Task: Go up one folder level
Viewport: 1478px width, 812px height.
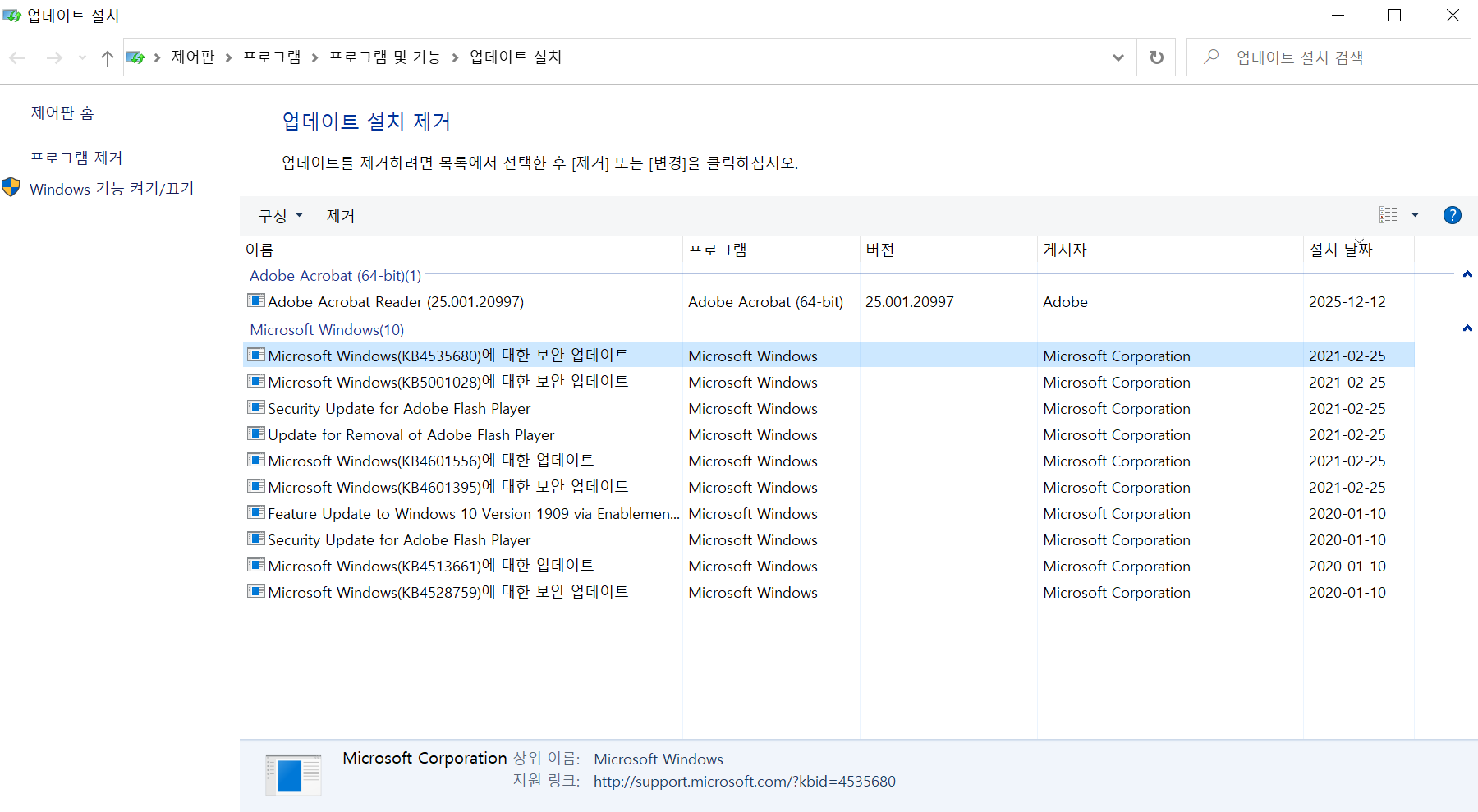Action: pos(107,57)
